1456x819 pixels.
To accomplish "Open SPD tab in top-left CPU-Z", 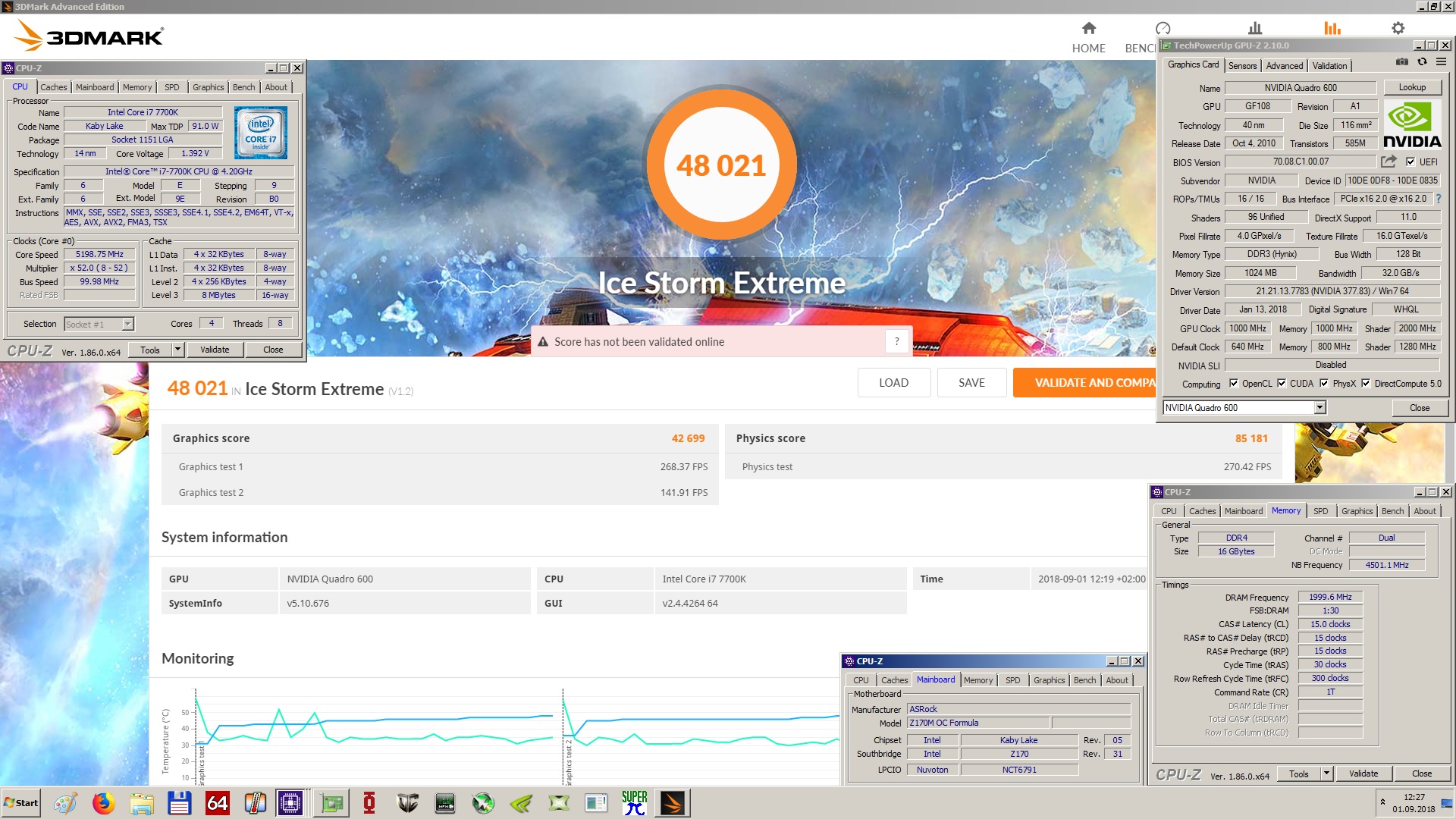I will [172, 87].
